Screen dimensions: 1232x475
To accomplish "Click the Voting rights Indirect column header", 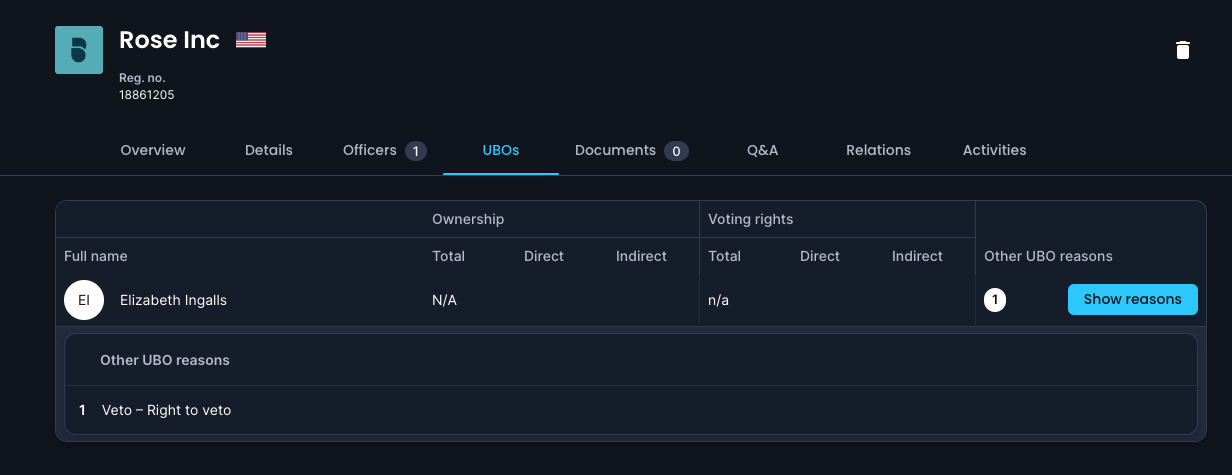I will pyautogui.click(x=917, y=256).
